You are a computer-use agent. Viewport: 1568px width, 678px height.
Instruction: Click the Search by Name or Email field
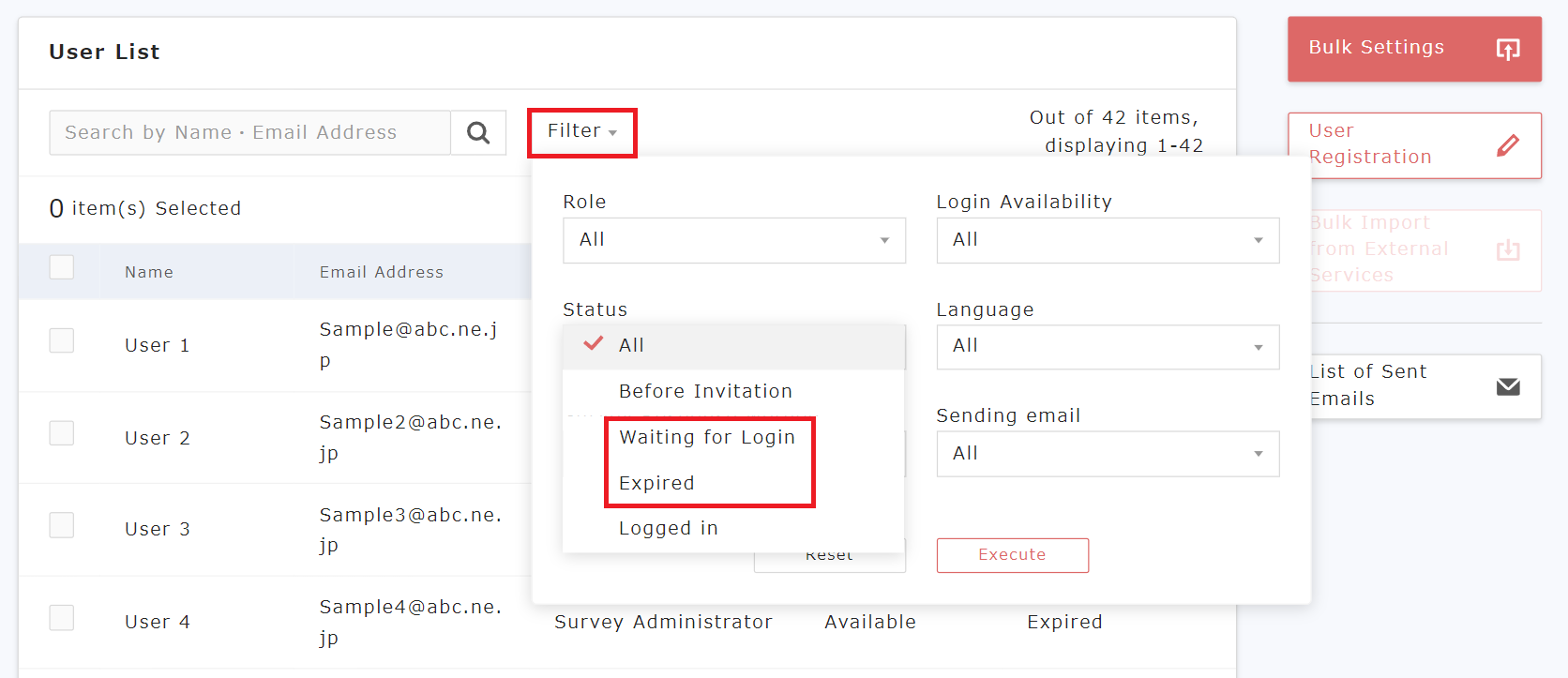(x=249, y=133)
